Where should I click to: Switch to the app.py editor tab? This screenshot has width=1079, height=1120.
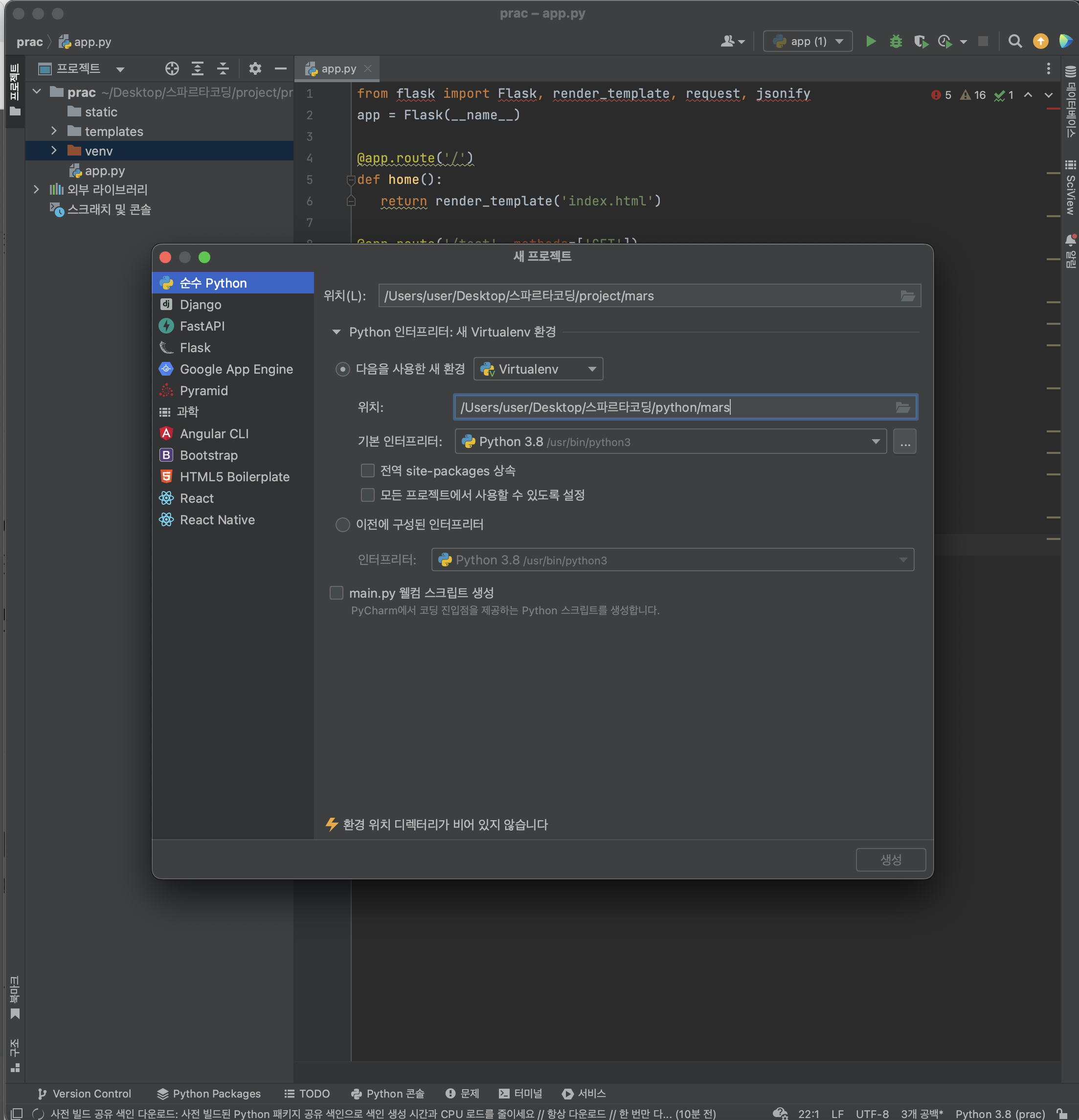click(338, 68)
